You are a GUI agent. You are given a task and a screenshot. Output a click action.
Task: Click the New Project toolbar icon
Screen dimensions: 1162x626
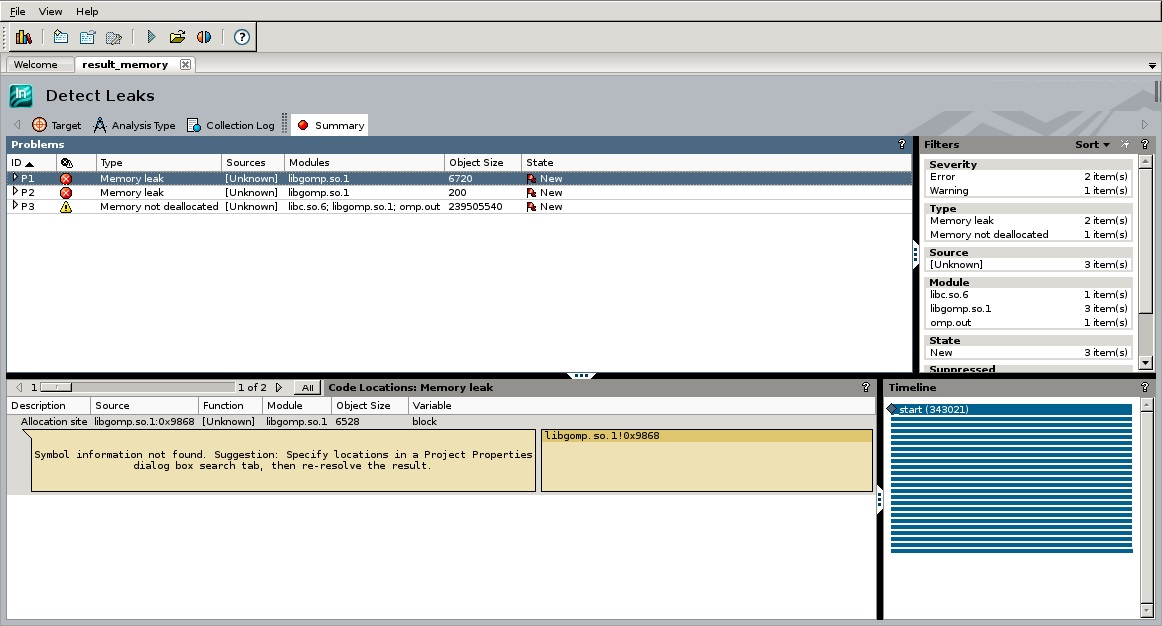pos(61,37)
